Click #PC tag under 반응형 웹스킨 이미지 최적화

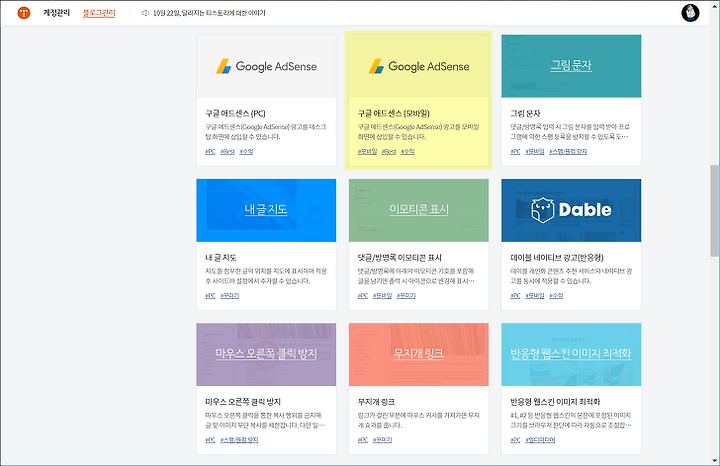pos(515,440)
